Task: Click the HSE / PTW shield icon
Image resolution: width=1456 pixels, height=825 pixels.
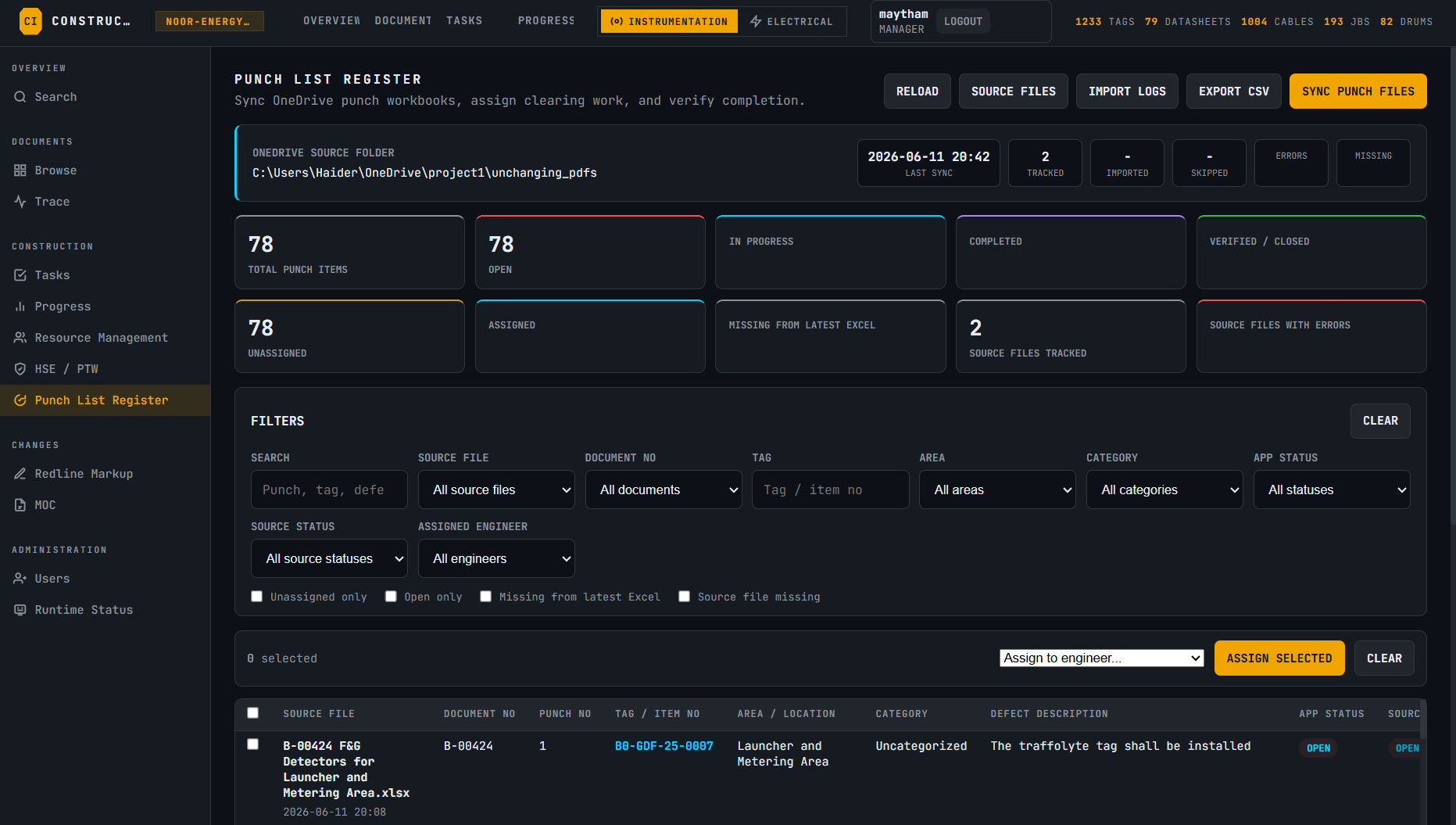Action: tap(20, 369)
